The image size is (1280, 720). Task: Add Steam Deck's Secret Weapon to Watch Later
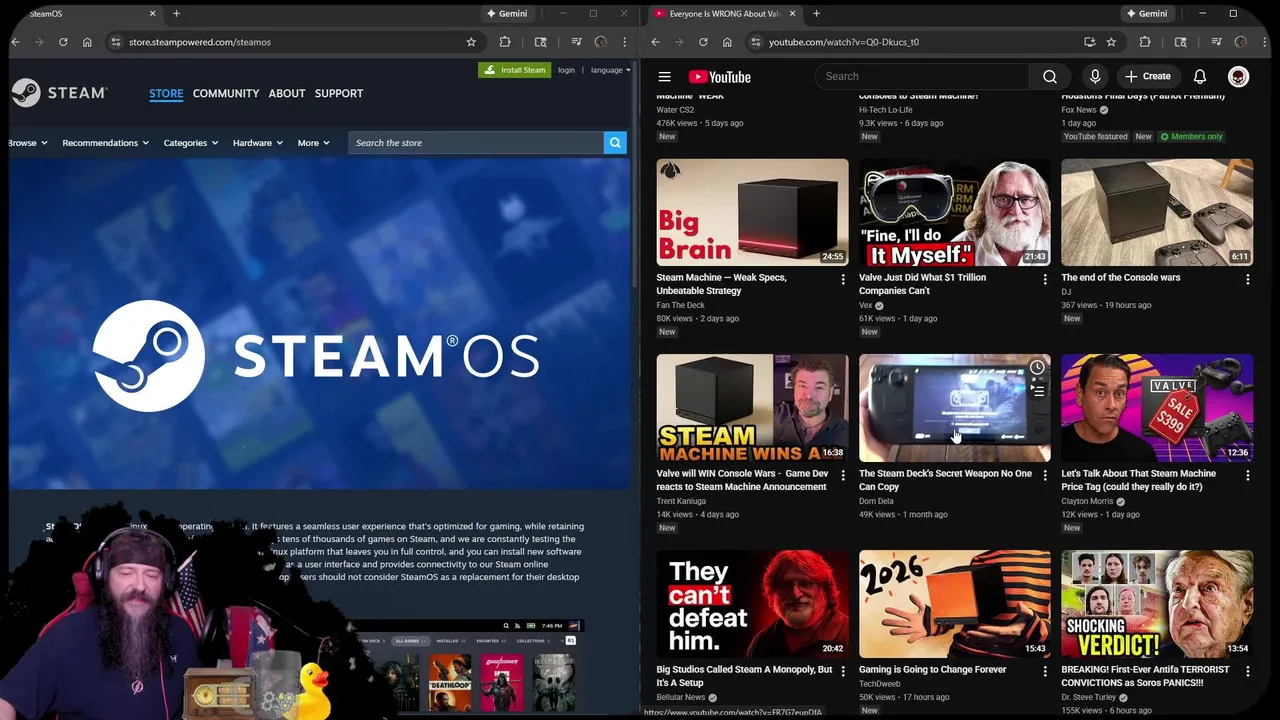(1037, 368)
